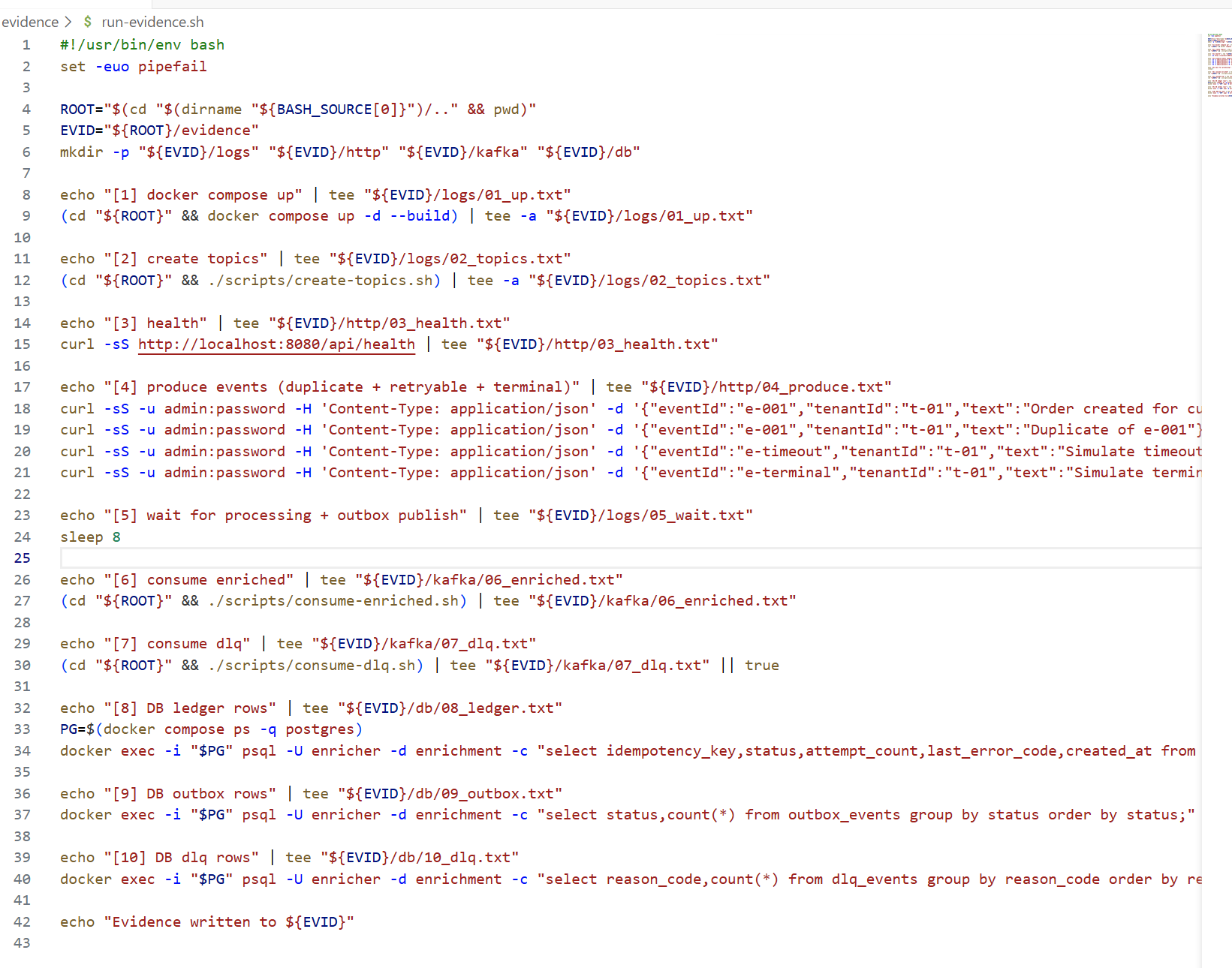This screenshot has width=1232, height=968.
Task: Click the tee command on line 8
Action: (342, 194)
